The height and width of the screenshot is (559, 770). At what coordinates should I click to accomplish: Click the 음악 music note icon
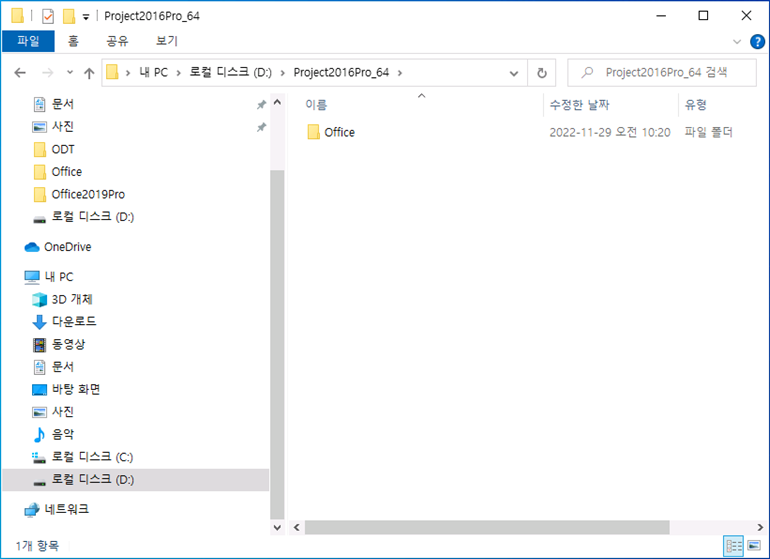(39, 435)
